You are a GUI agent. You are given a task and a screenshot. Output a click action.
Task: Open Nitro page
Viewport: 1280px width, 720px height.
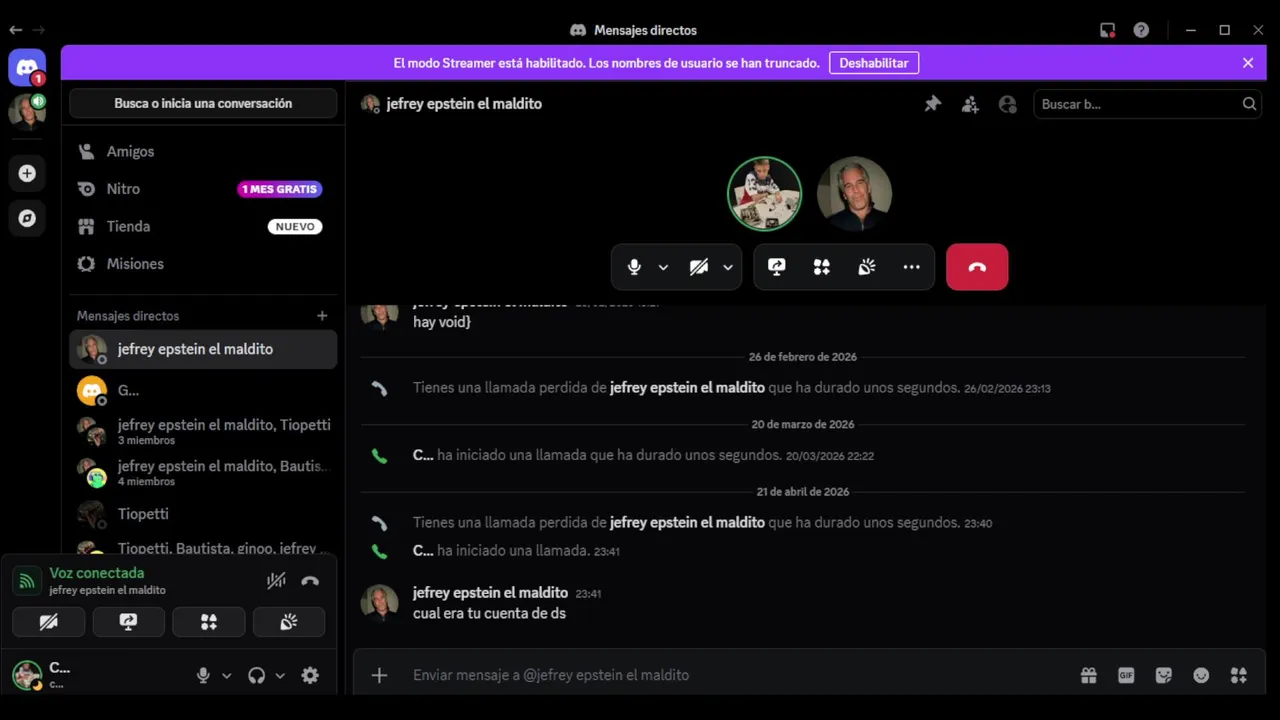[x=203, y=189]
